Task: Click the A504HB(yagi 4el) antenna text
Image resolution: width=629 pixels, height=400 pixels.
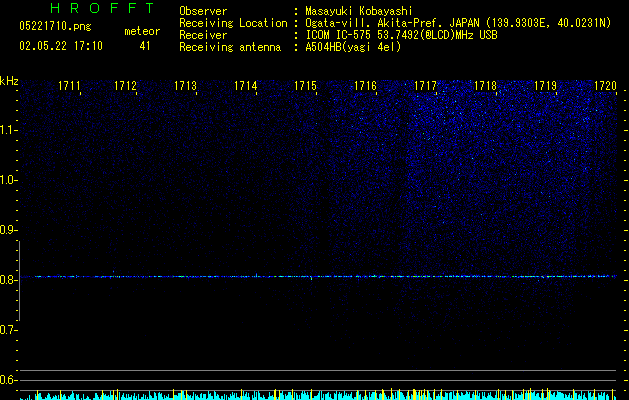Action: click(x=353, y=47)
